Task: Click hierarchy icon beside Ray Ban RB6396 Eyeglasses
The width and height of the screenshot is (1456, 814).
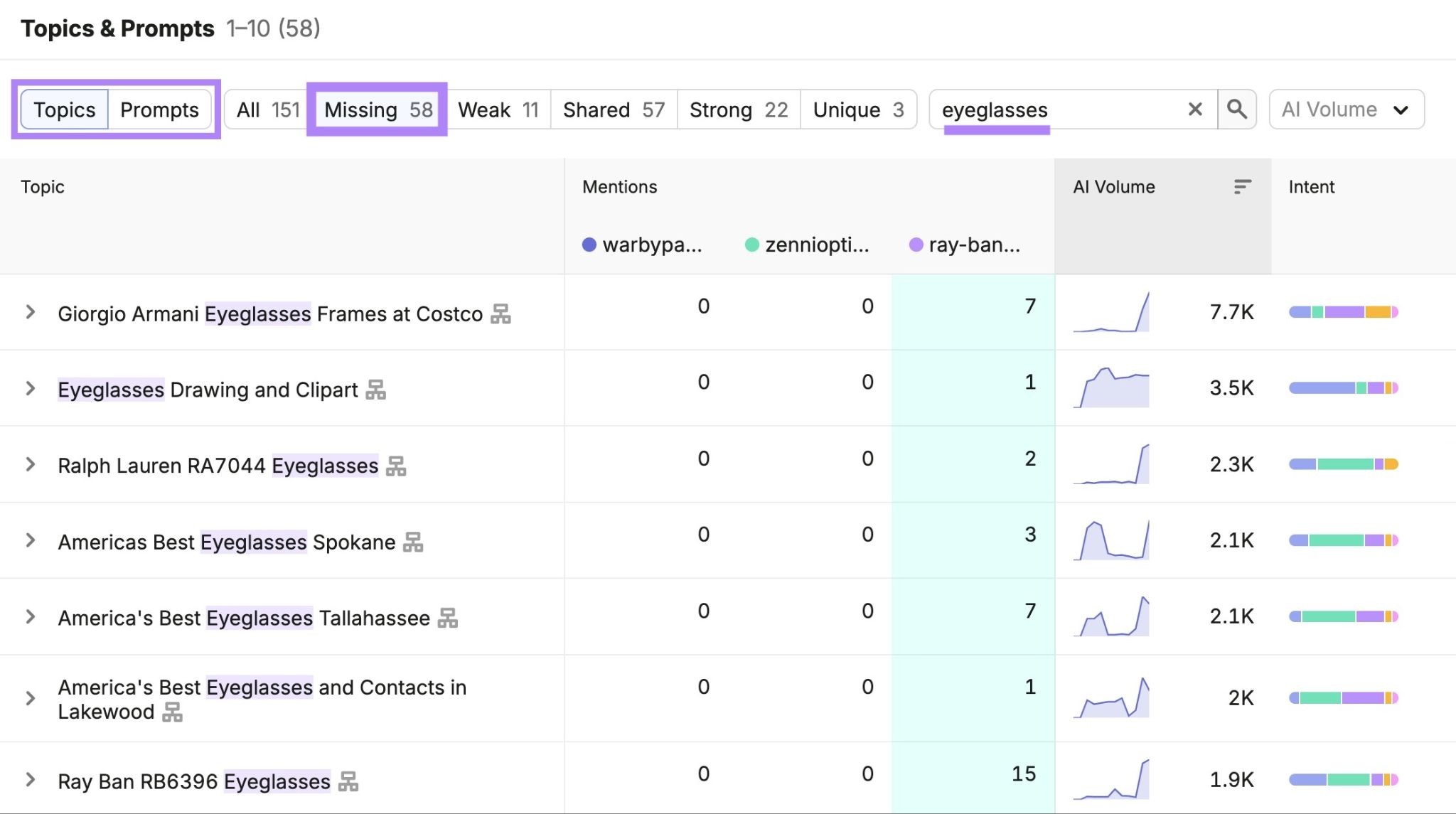Action: click(x=348, y=781)
